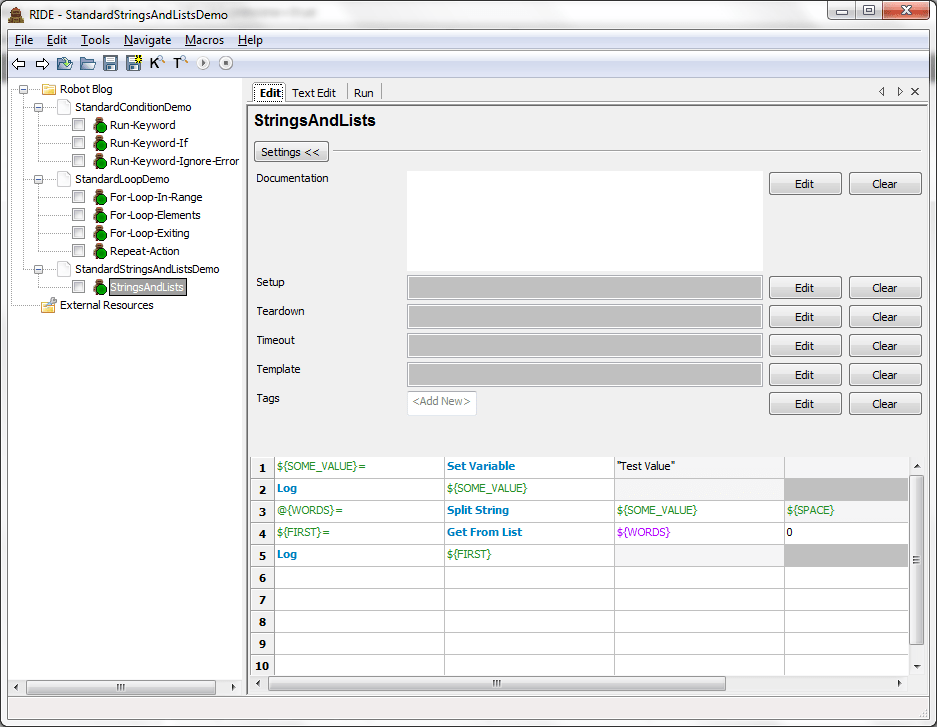
Task: Click the Add New tags field
Action: 442,402
